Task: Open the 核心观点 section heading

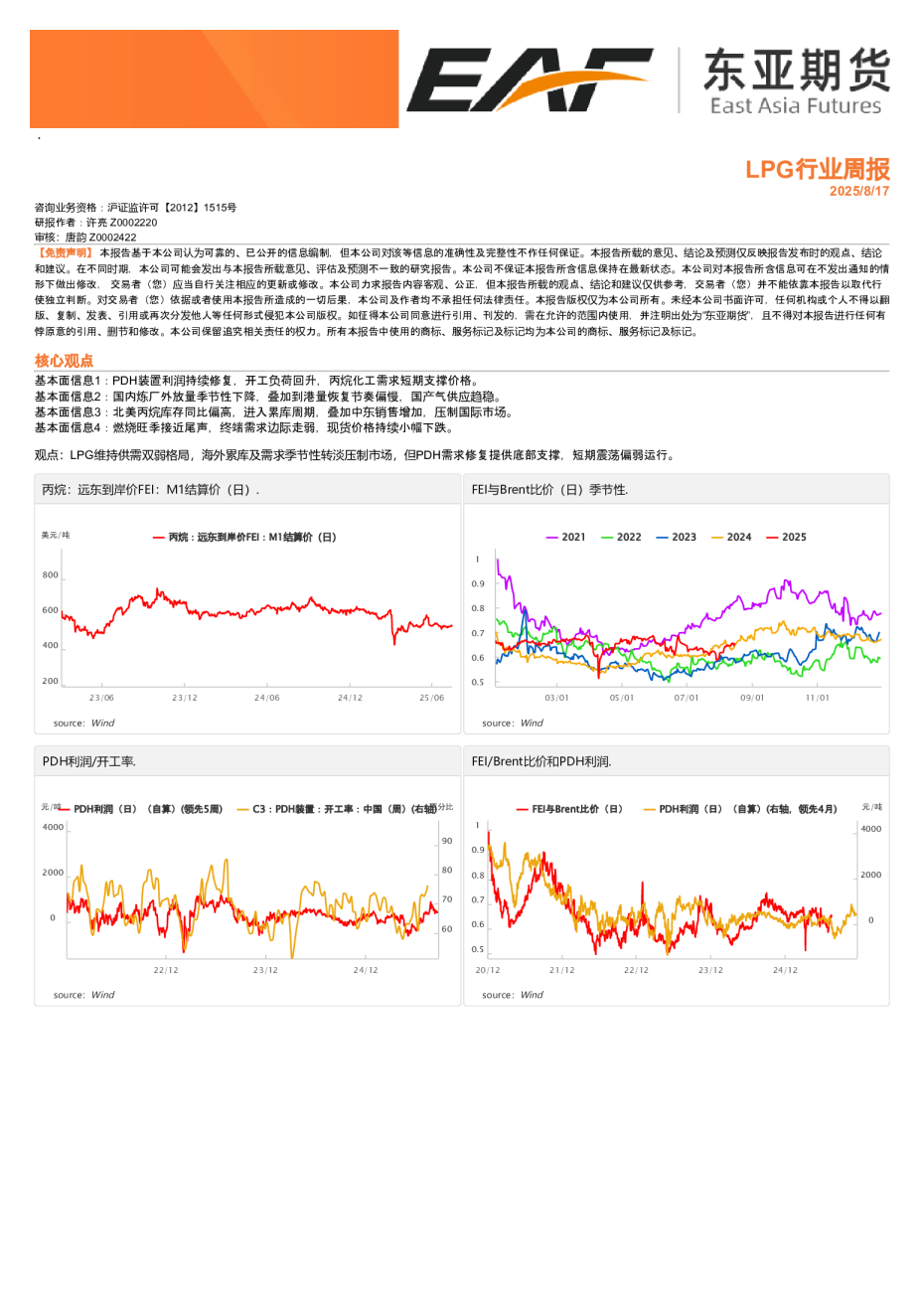Action: 64,361
